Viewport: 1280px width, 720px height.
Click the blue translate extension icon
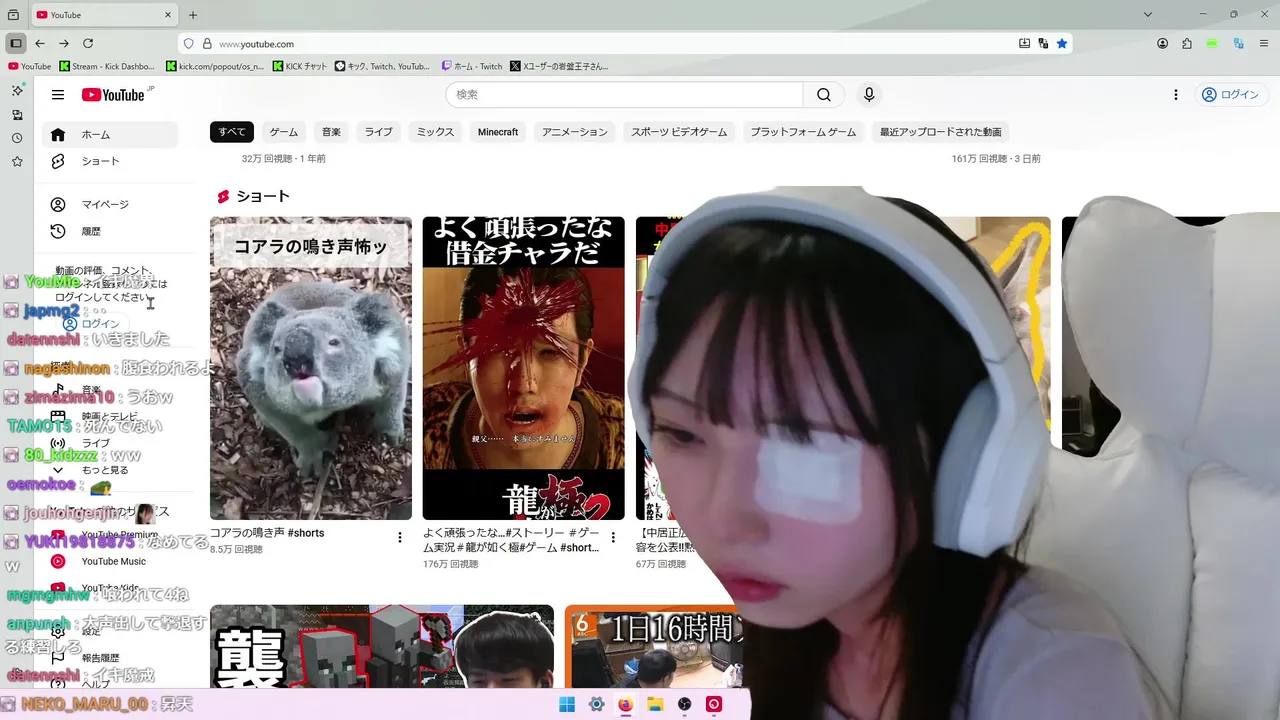(1238, 44)
